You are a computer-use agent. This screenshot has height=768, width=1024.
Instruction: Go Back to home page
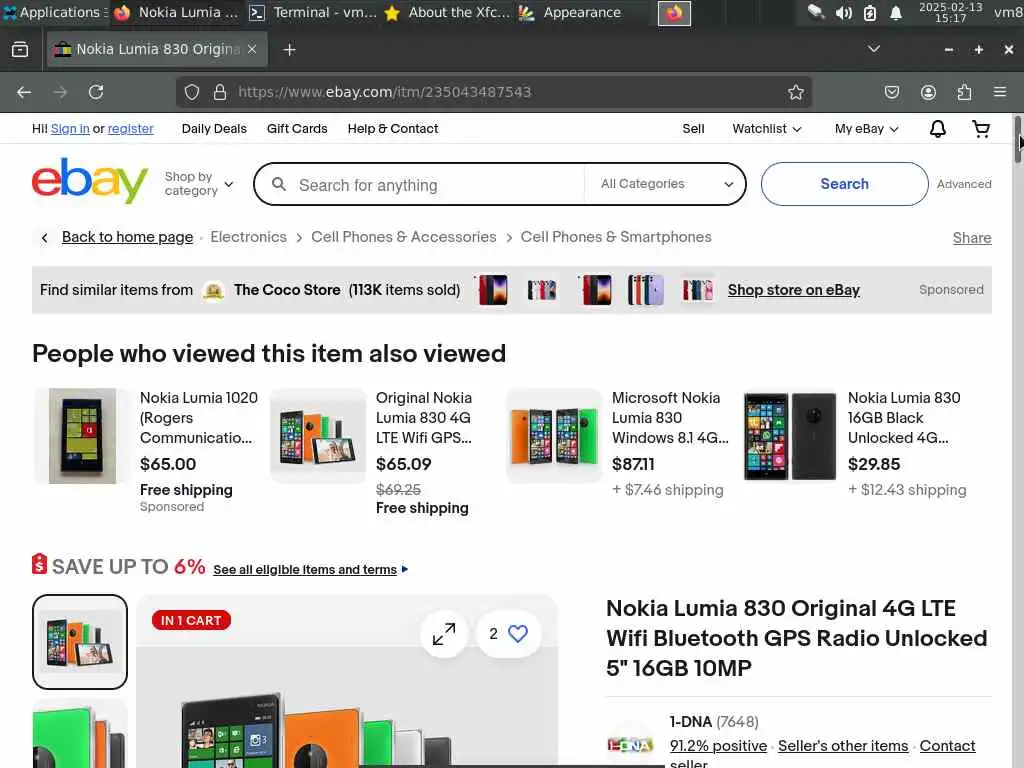pos(127,237)
